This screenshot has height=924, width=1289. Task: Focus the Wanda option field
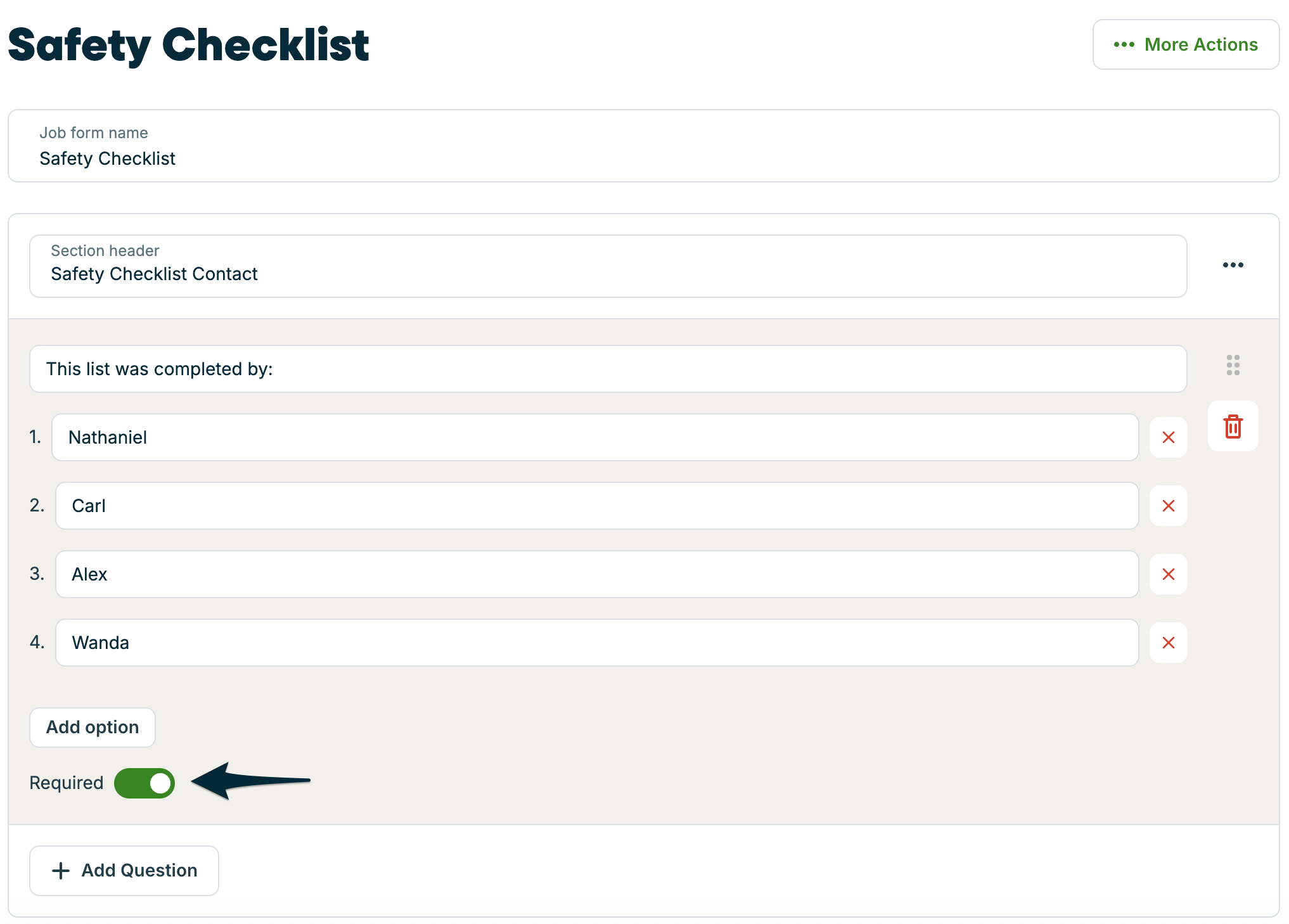click(x=597, y=643)
